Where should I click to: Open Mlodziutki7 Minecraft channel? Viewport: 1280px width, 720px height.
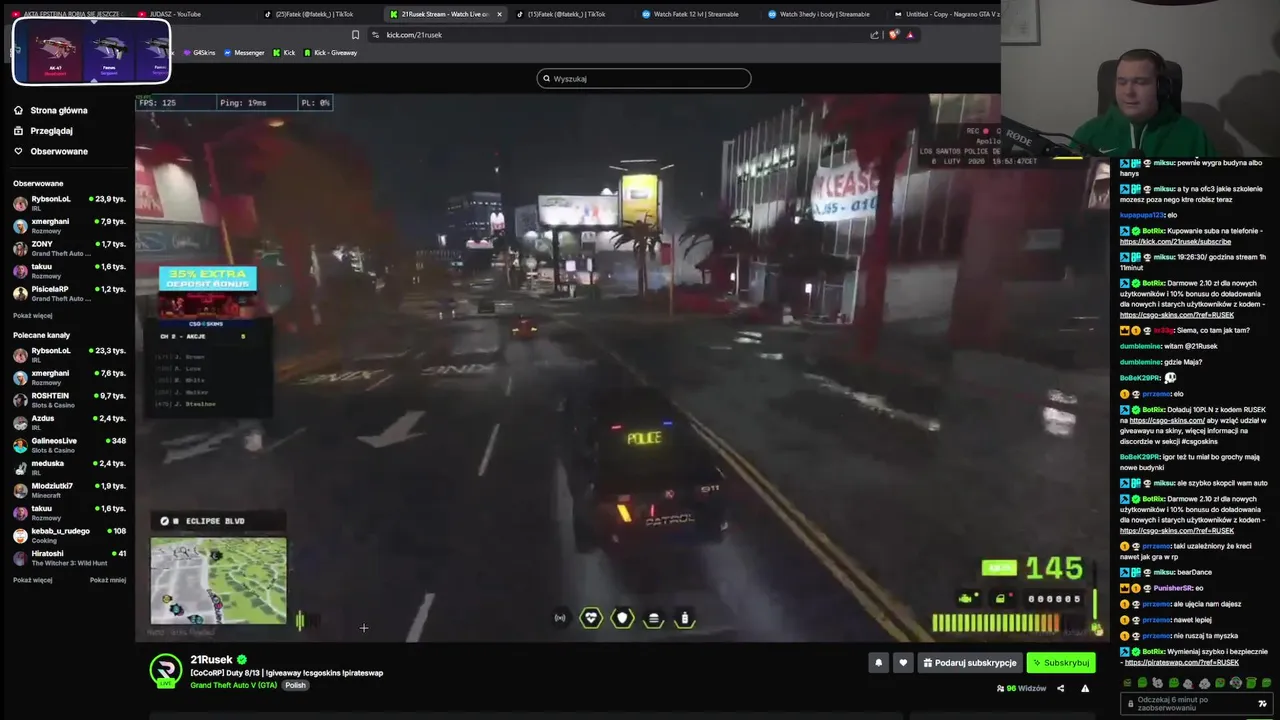pyautogui.click(x=69, y=489)
